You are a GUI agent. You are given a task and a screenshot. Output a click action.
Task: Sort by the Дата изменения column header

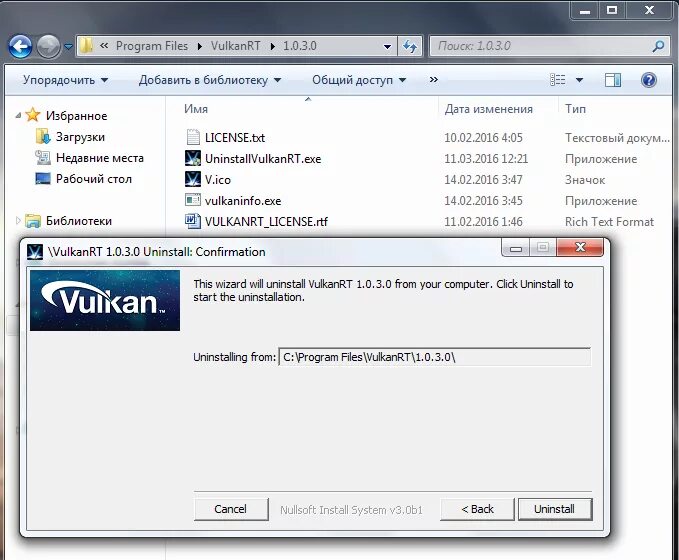pos(488,109)
